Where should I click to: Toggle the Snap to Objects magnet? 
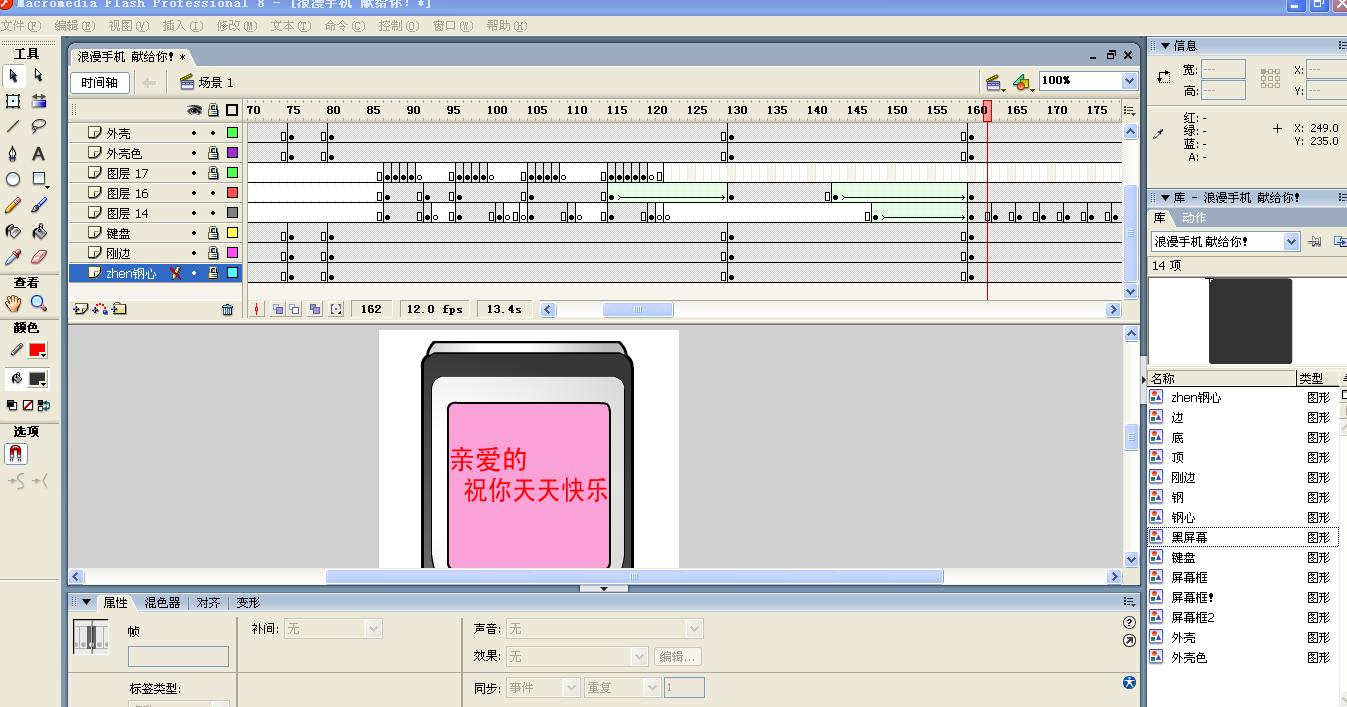click(x=16, y=453)
